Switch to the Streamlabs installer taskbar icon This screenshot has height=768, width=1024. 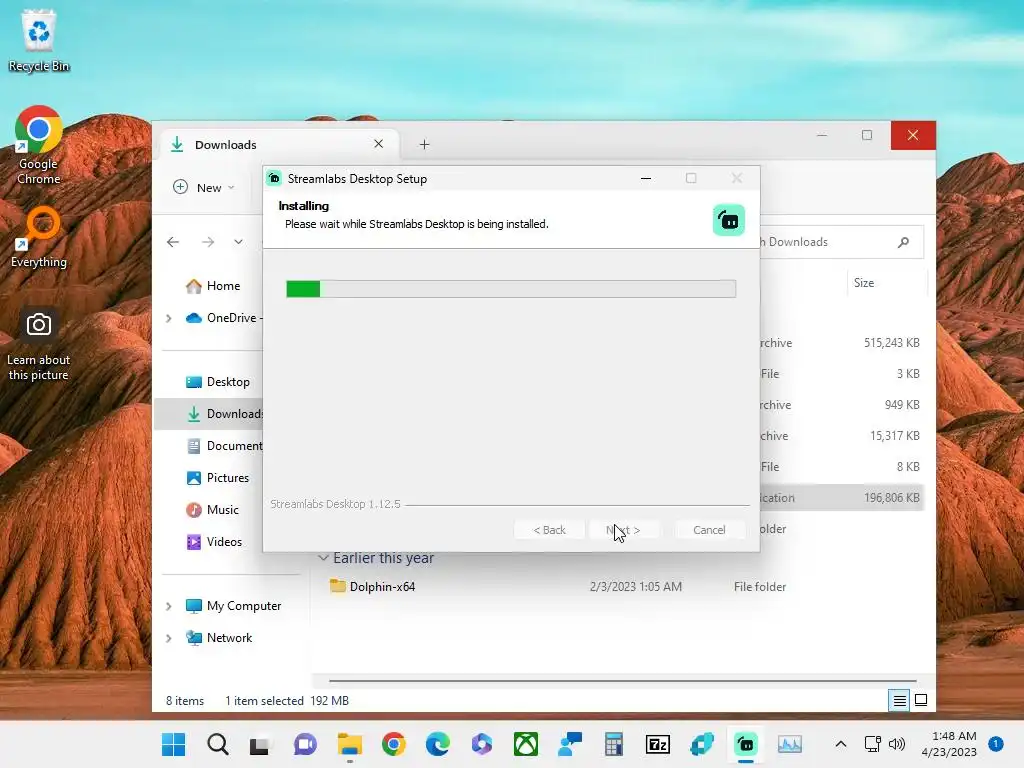(x=746, y=744)
